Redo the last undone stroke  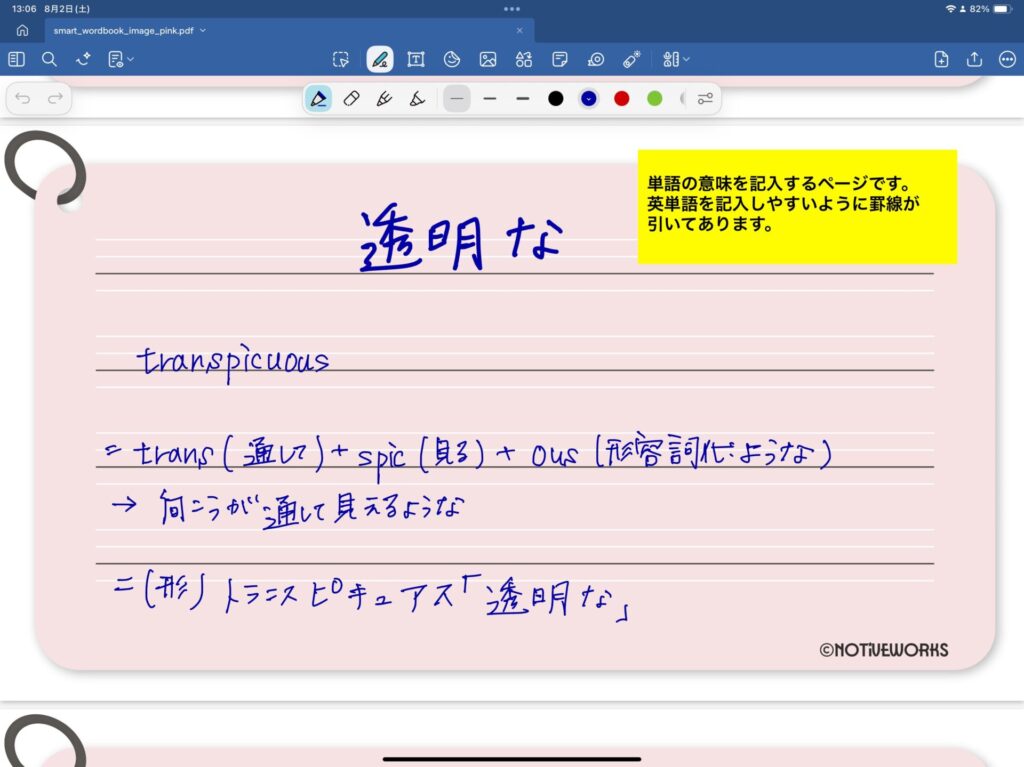(56, 99)
